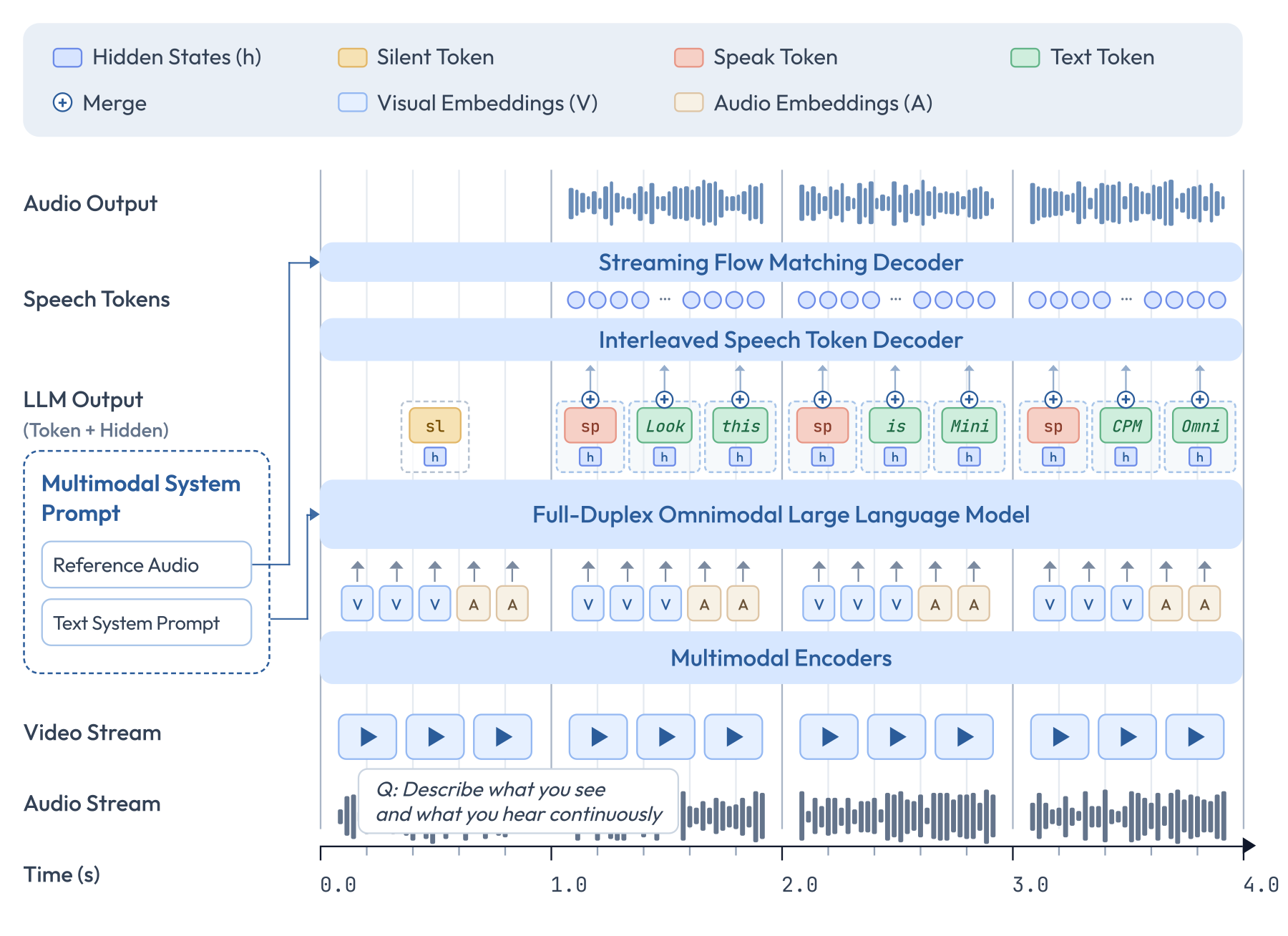This screenshot has height=936, width=1288.
Task: Click the 4.0 time axis marker
Action: pyautogui.click(x=1261, y=885)
